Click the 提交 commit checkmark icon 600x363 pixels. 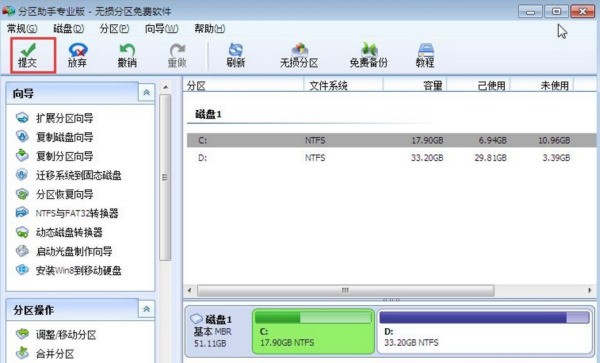tap(28, 50)
